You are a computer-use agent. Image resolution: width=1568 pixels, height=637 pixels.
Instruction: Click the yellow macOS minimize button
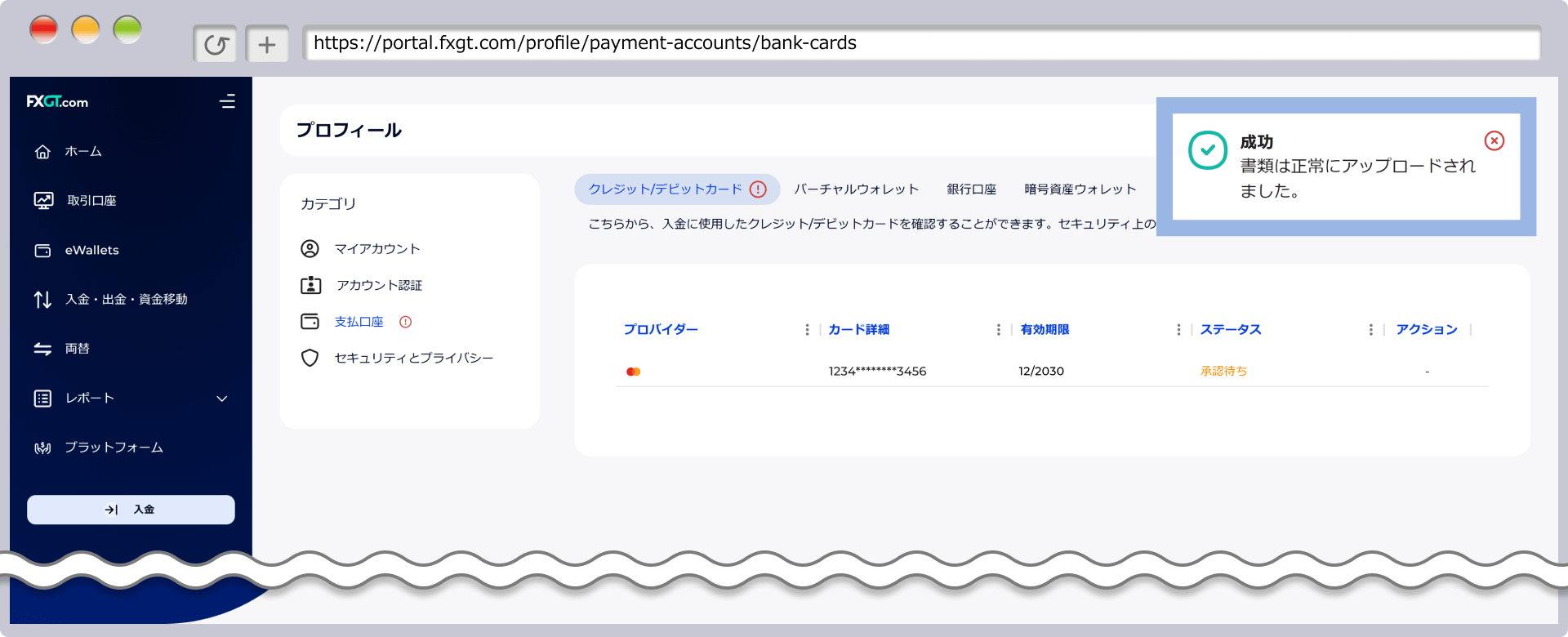click(85, 30)
